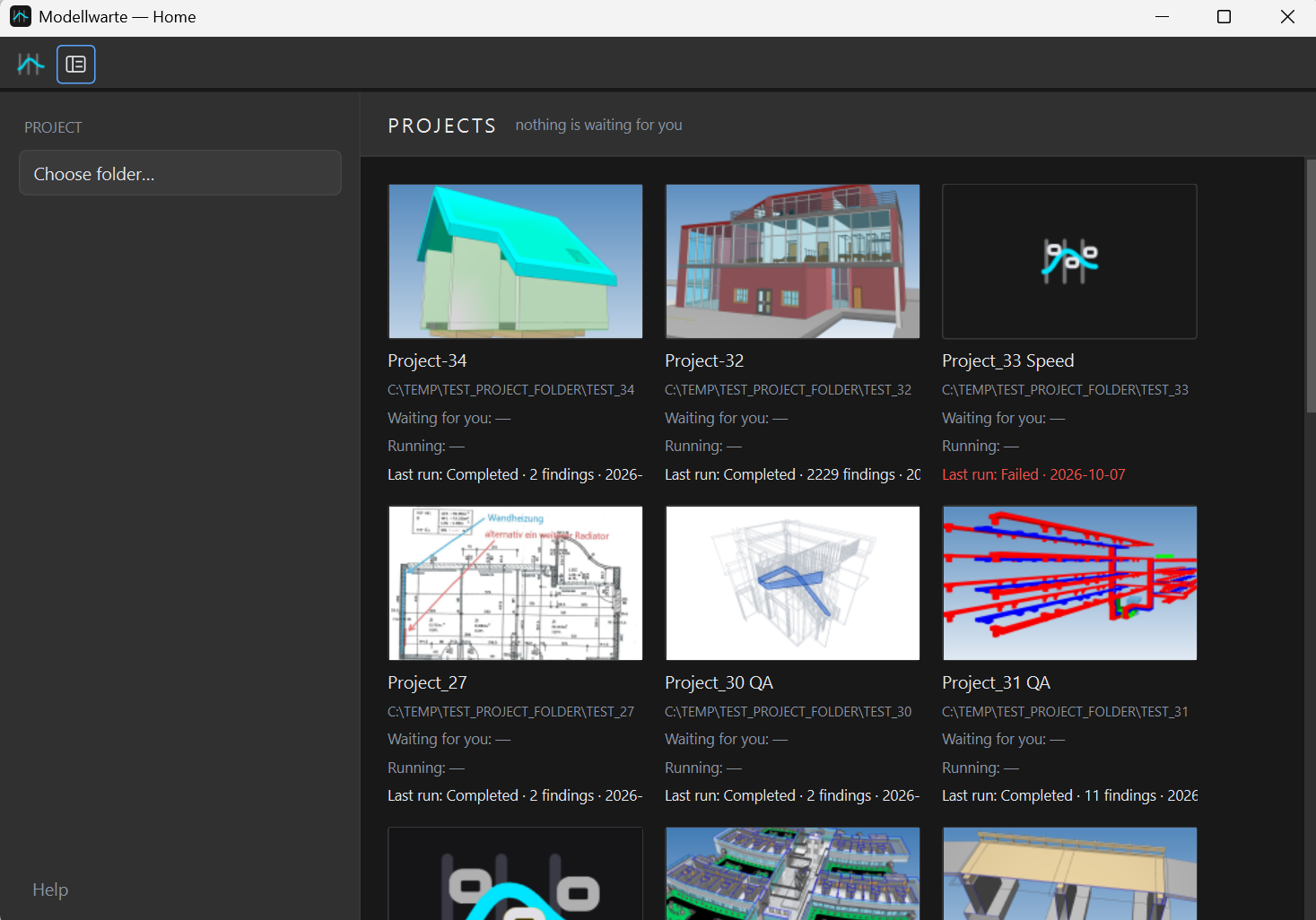The height and width of the screenshot is (920, 1316).
Task: Click the Modellwarte app icon in title bar
Action: (21, 17)
